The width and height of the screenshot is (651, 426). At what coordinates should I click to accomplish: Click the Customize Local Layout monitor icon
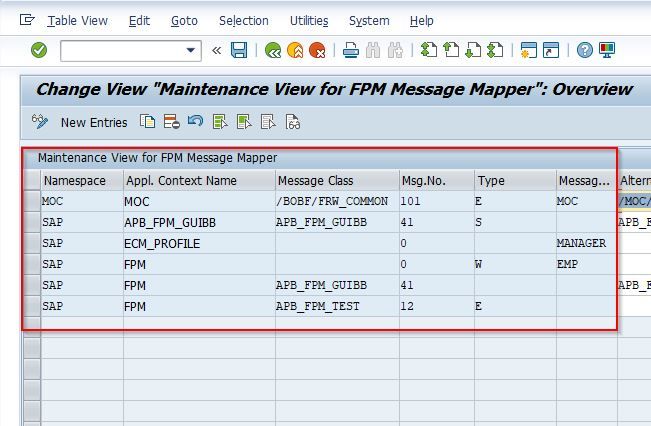pos(607,51)
